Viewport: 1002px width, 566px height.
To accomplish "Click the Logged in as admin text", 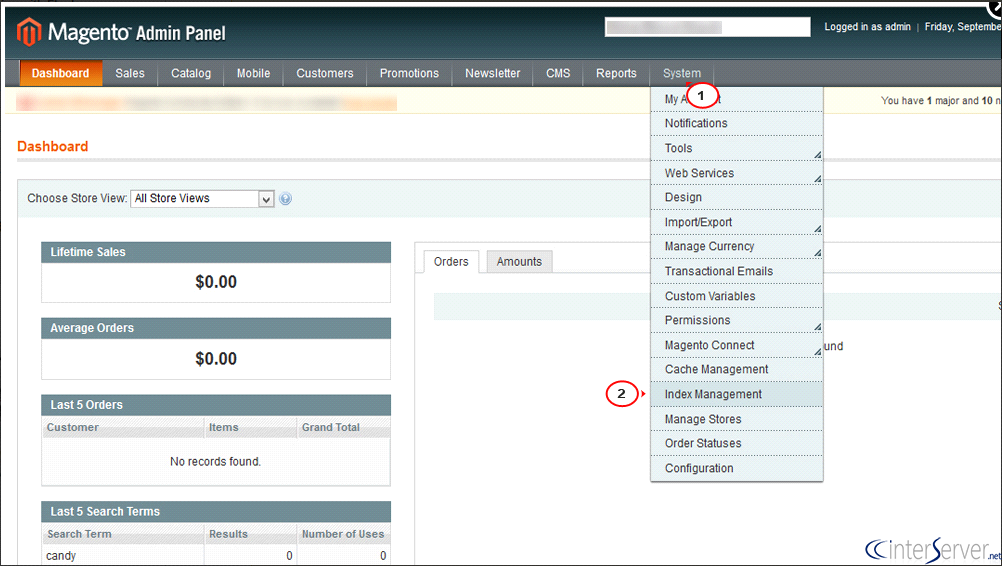I will (x=867, y=27).
